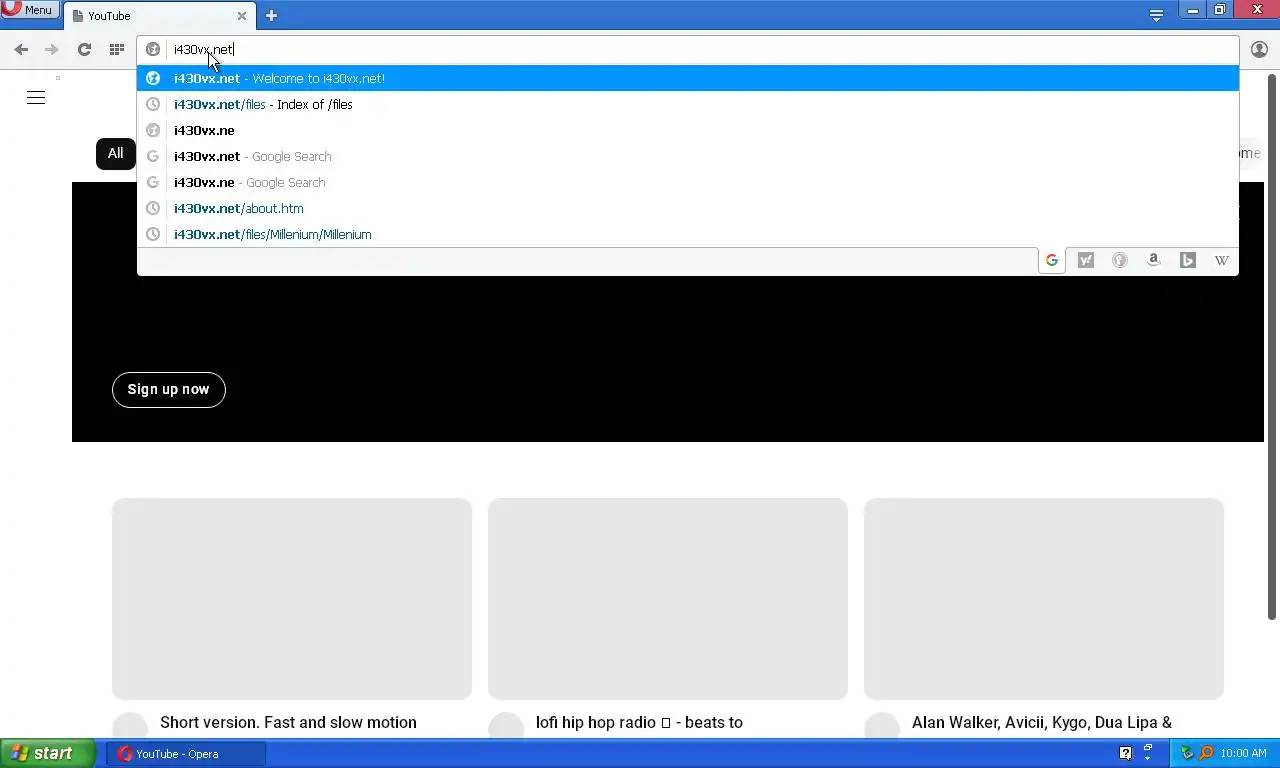This screenshot has width=1280, height=768.
Task: Open Speed Dial grid icon
Action: pos(117,49)
